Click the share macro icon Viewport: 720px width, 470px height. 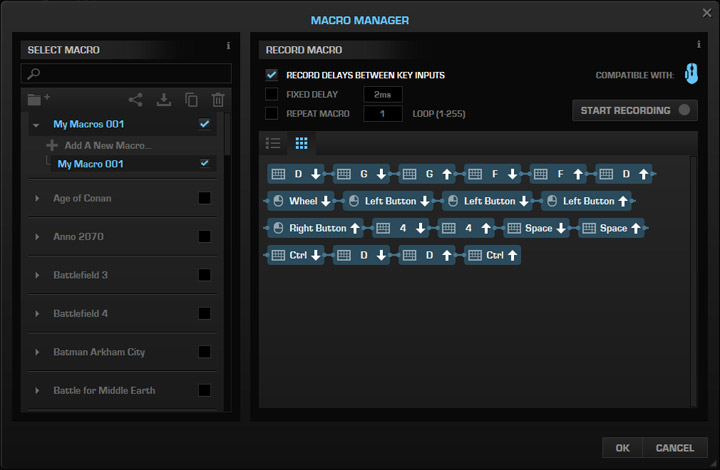[x=135, y=100]
